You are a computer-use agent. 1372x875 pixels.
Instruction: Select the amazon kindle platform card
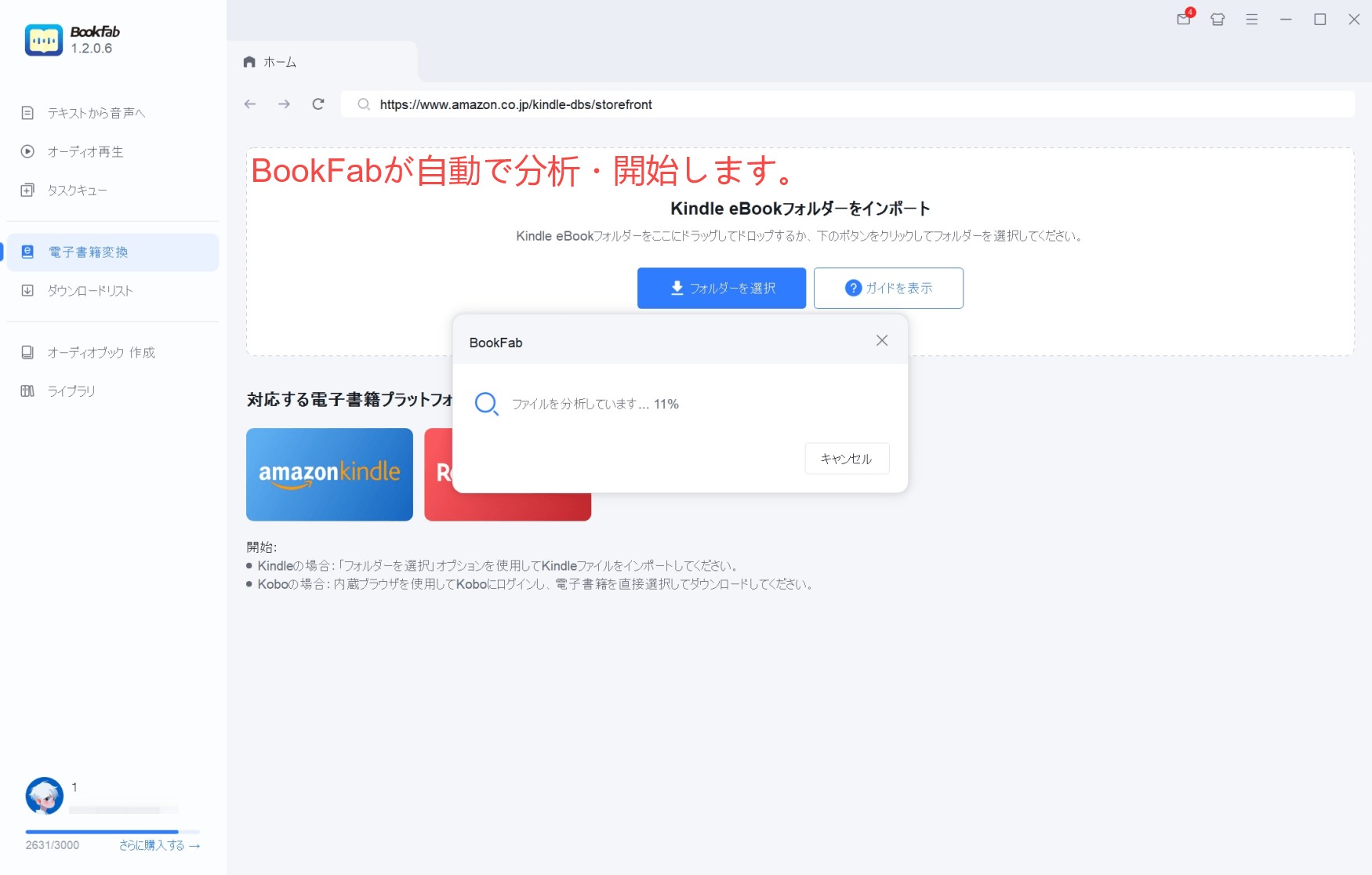329,474
